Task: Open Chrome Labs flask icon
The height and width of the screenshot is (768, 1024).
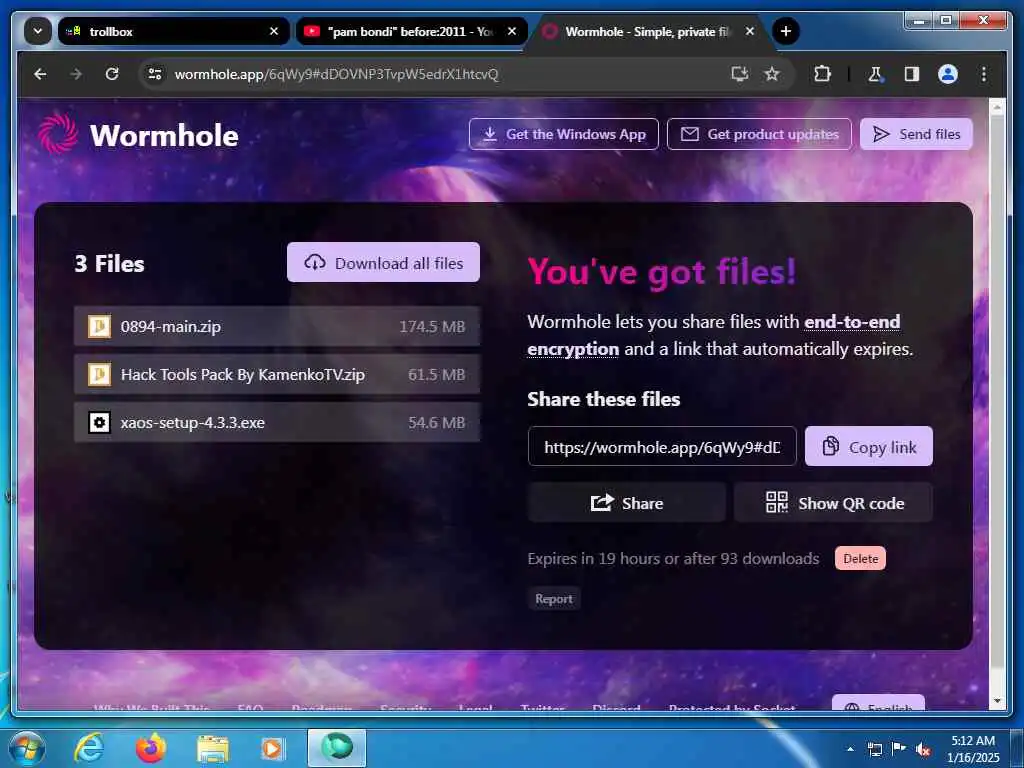Action: tap(875, 74)
